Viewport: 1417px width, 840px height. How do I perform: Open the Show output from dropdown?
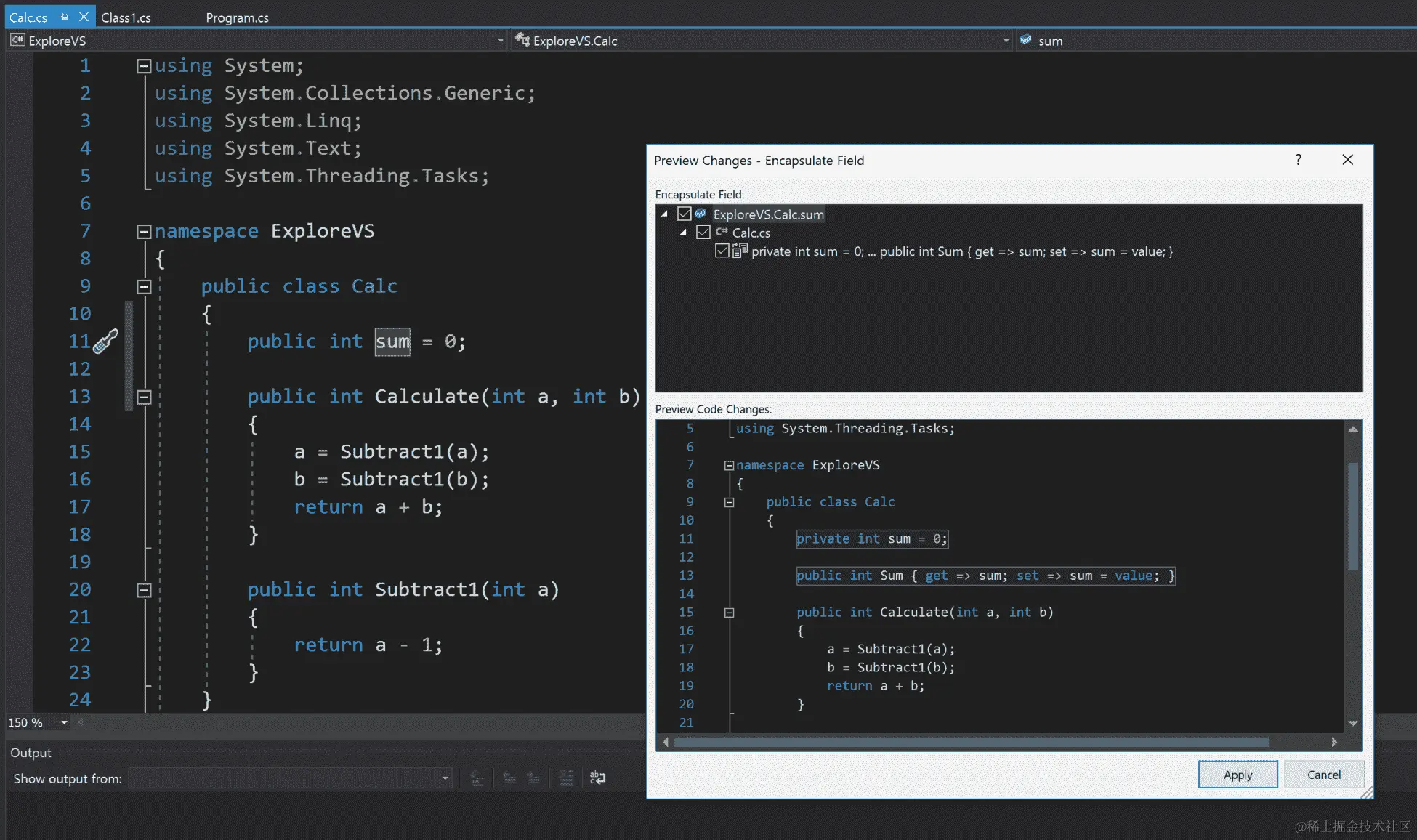click(x=445, y=778)
